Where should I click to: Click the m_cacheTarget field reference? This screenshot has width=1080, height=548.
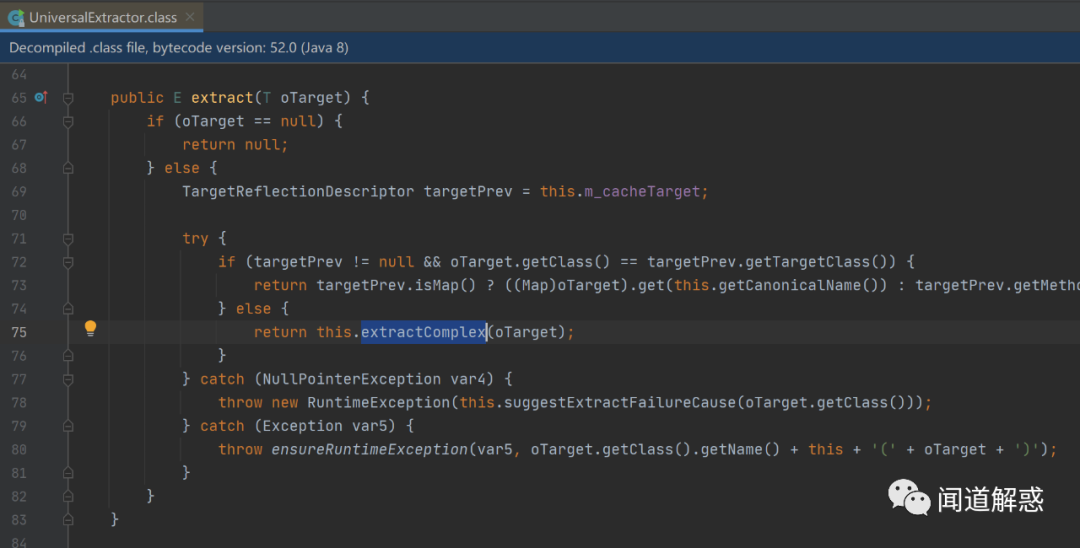coord(642,191)
